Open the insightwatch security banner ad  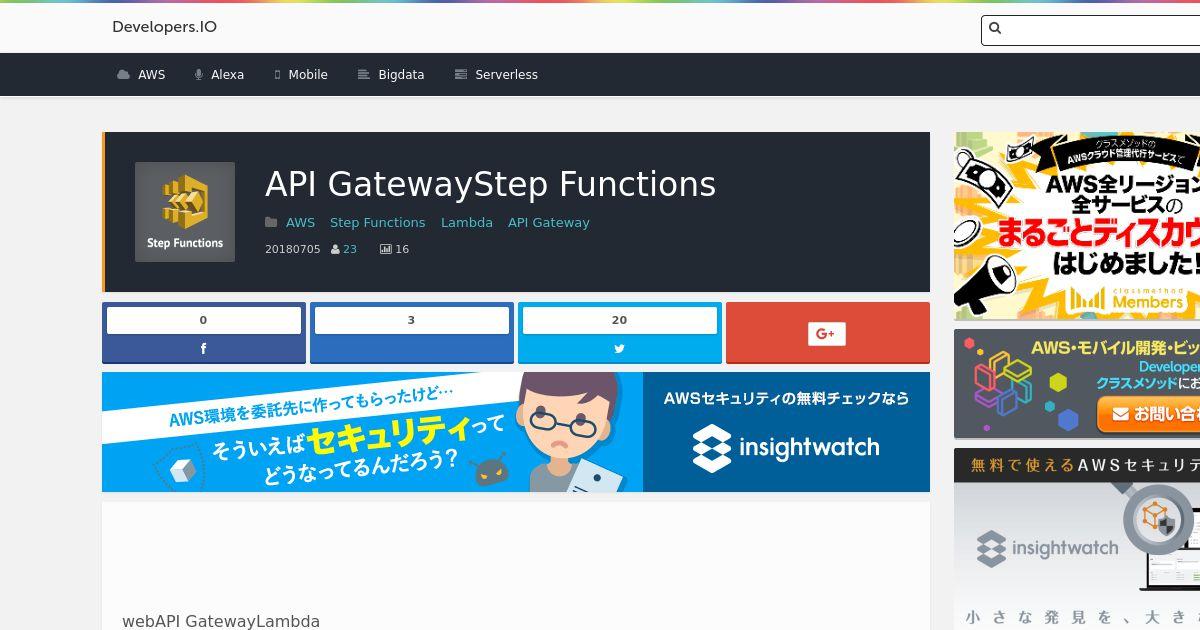tap(516, 432)
